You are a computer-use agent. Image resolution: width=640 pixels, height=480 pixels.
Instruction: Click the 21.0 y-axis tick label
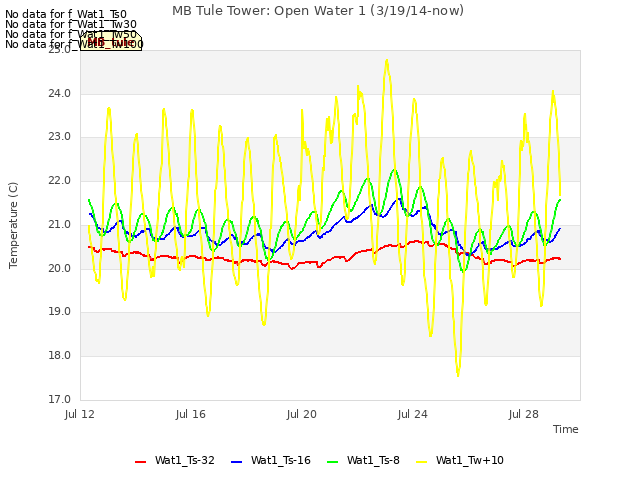click(60, 224)
